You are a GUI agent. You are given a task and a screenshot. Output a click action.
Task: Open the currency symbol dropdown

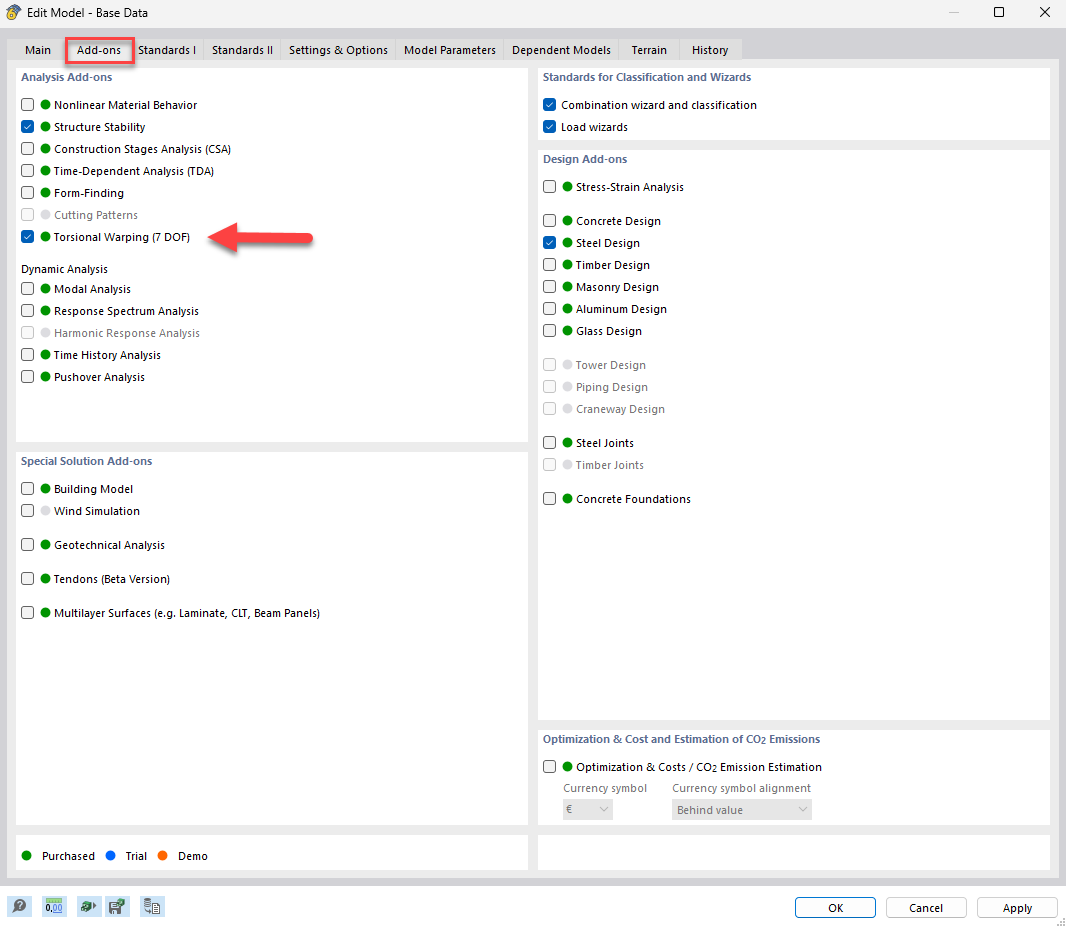pos(587,809)
